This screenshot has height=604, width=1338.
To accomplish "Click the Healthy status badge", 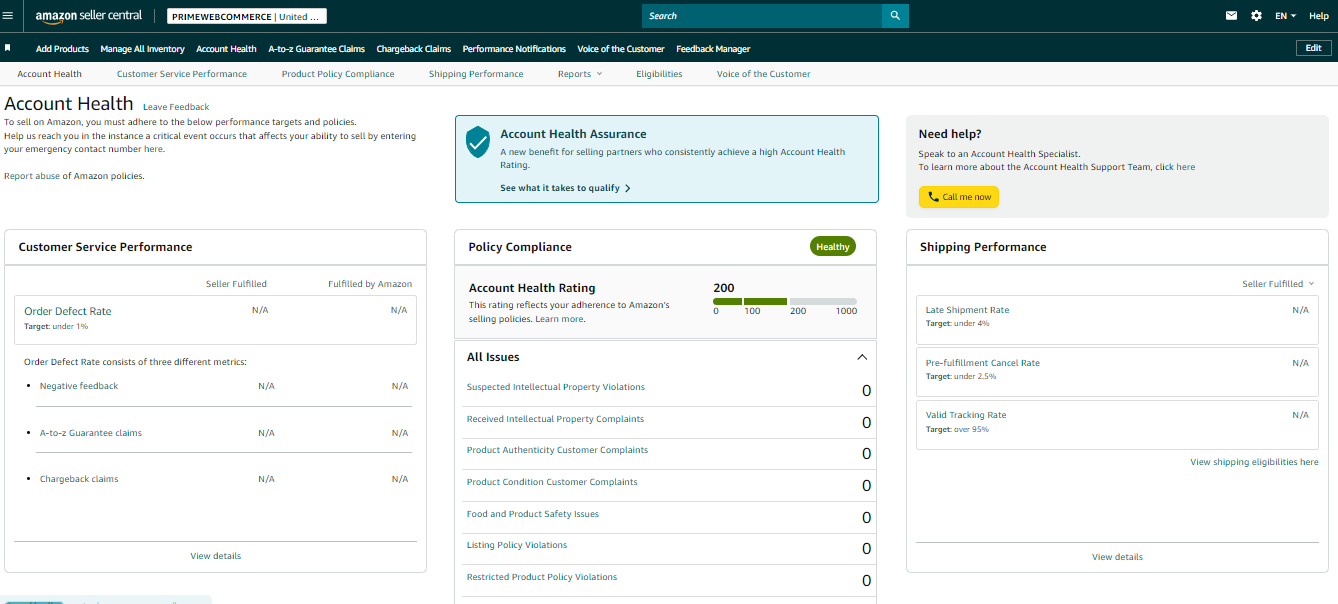I will pyautogui.click(x=832, y=247).
